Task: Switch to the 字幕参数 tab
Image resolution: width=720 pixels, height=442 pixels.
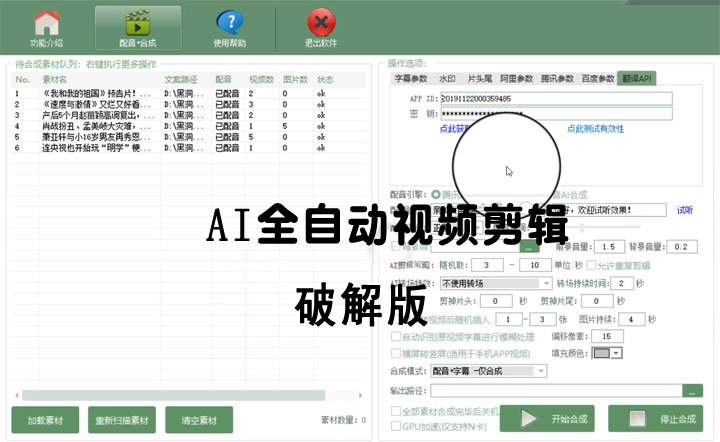Action: tap(410, 78)
